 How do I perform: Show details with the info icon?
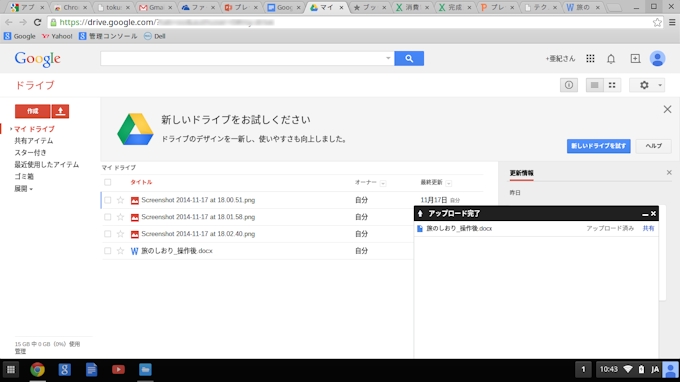click(x=569, y=85)
